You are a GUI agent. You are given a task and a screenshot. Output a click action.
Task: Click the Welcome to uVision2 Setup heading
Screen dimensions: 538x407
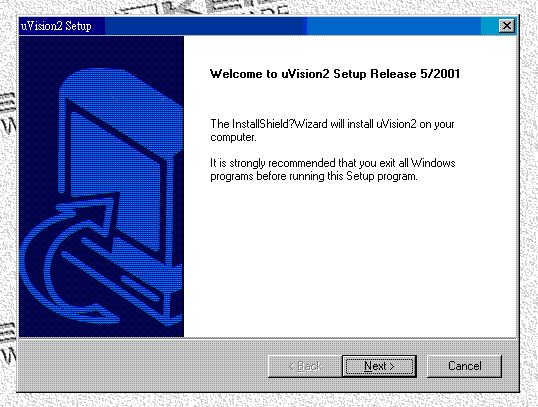tap(335, 74)
